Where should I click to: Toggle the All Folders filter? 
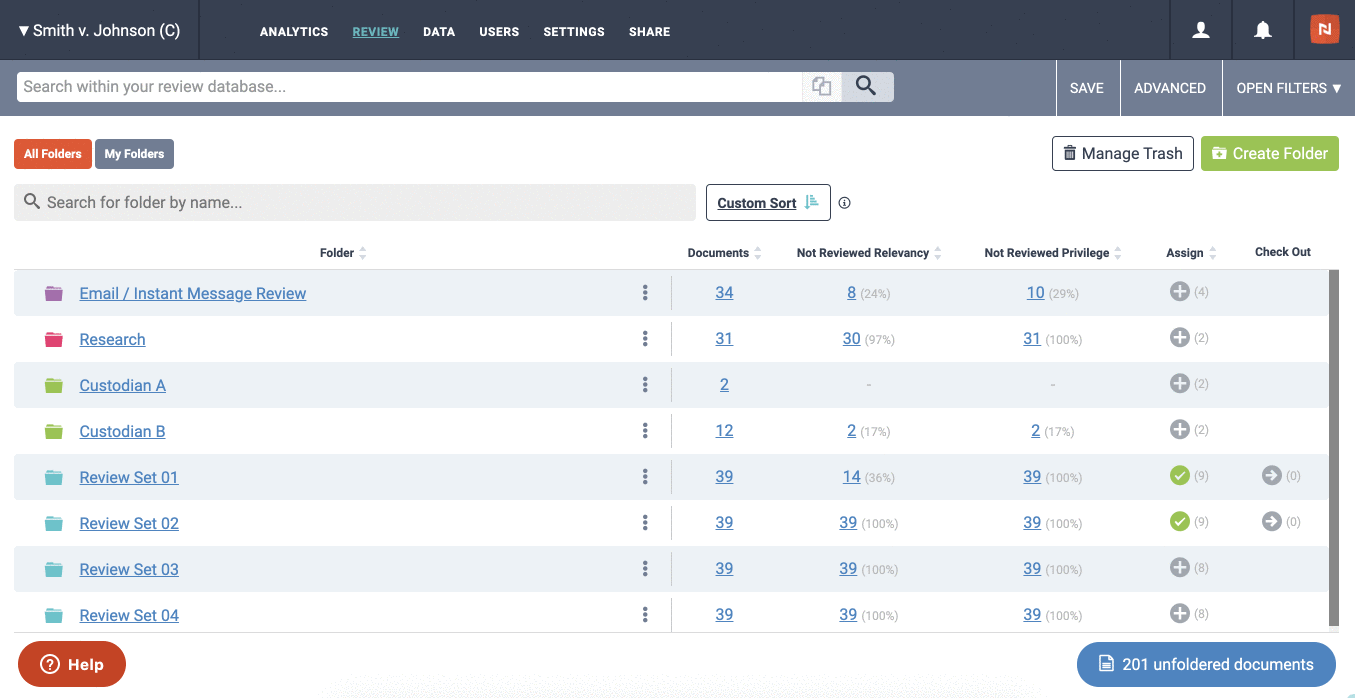[x=53, y=154]
